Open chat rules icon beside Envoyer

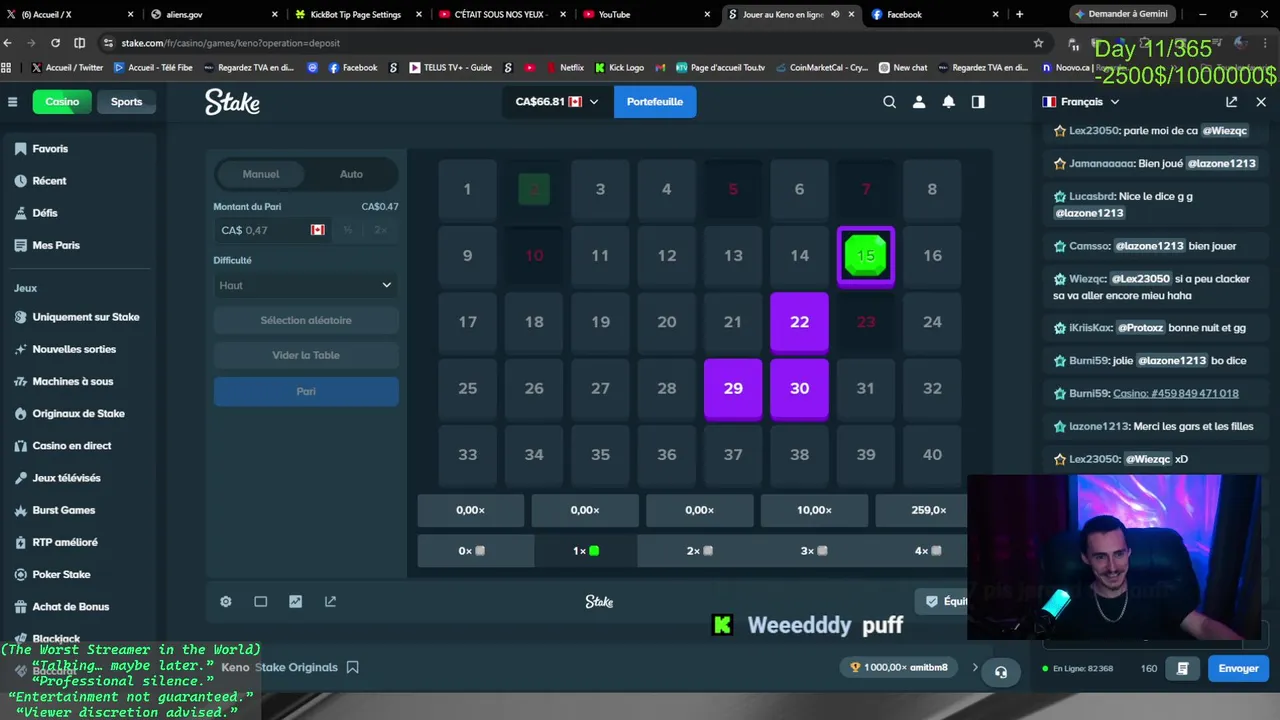(1182, 668)
